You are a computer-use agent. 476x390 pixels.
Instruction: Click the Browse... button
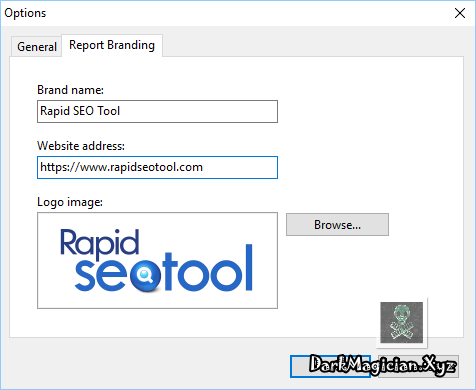pos(337,225)
